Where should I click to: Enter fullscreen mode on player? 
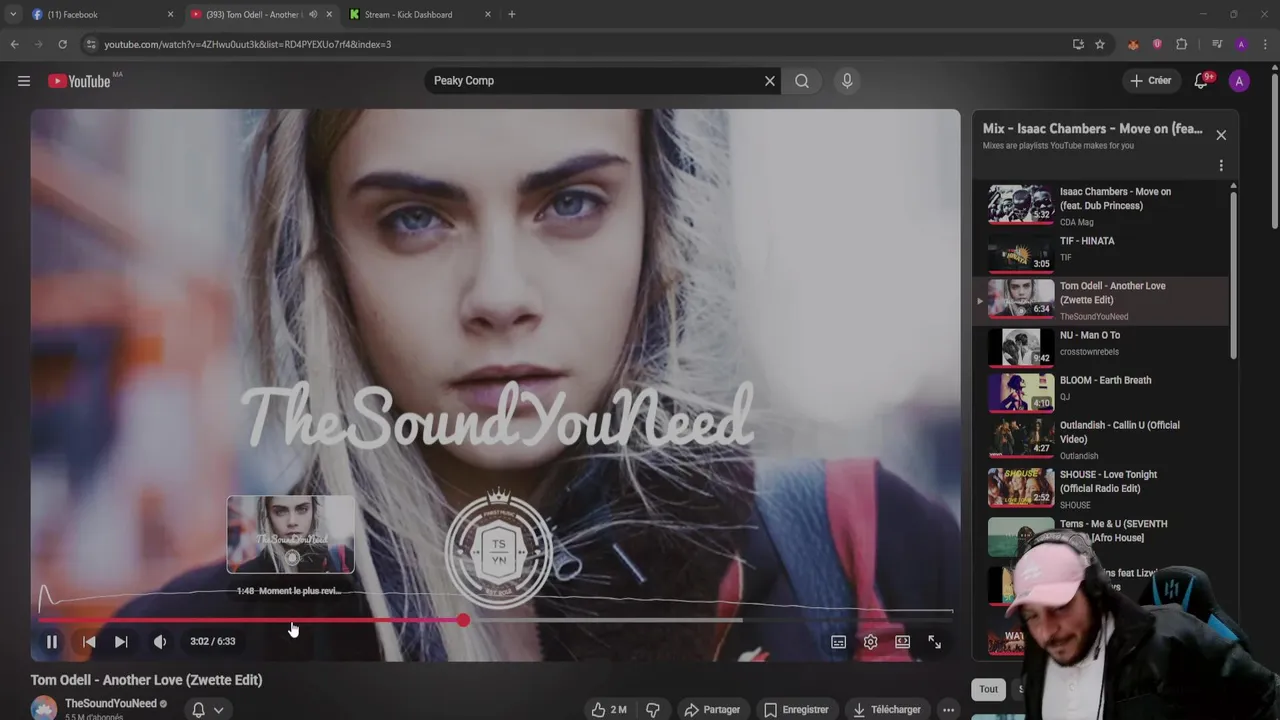[x=935, y=642]
